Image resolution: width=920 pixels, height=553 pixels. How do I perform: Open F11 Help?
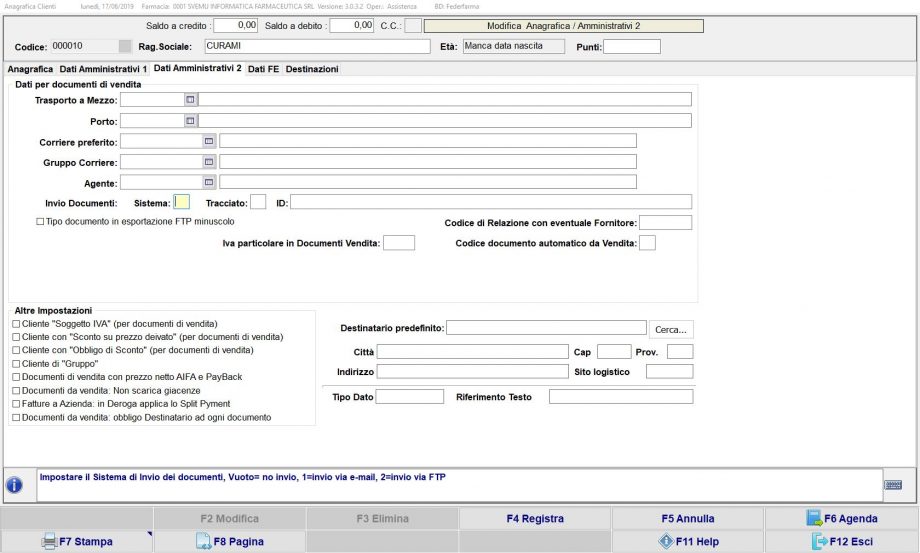pyautogui.click(x=688, y=542)
